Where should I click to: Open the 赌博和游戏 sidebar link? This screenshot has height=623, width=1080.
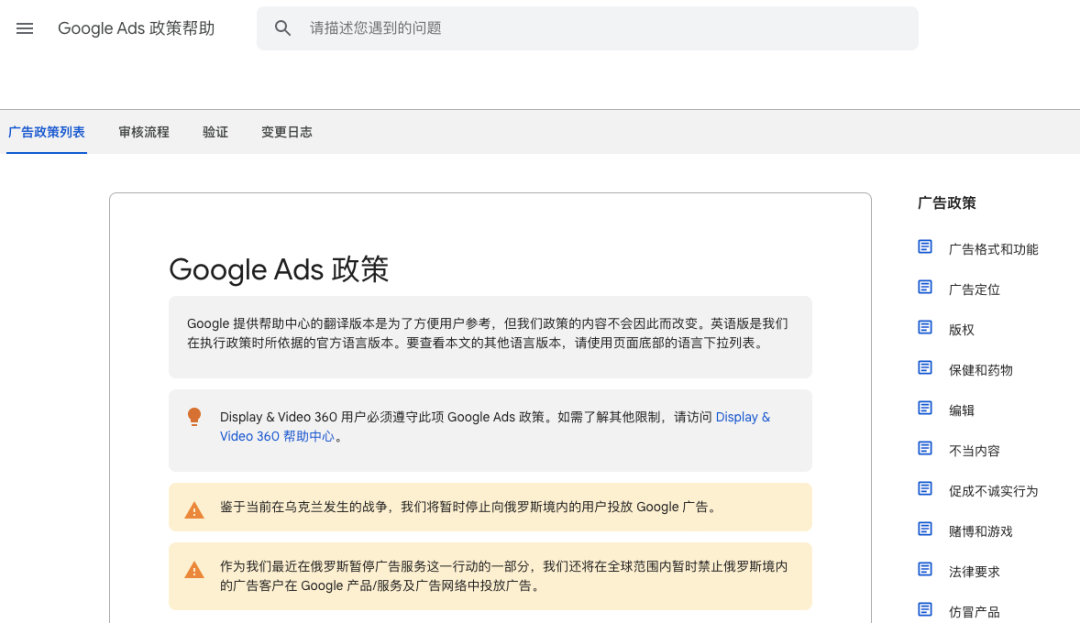click(981, 531)
